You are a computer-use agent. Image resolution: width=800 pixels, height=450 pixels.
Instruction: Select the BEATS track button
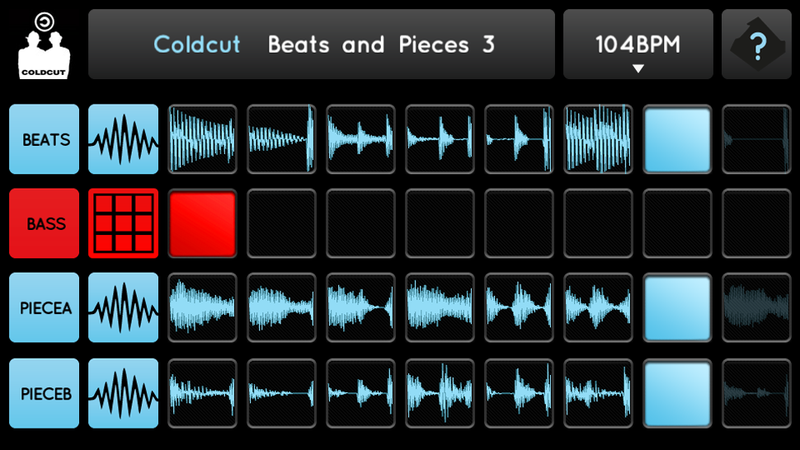tap(44, 139)
